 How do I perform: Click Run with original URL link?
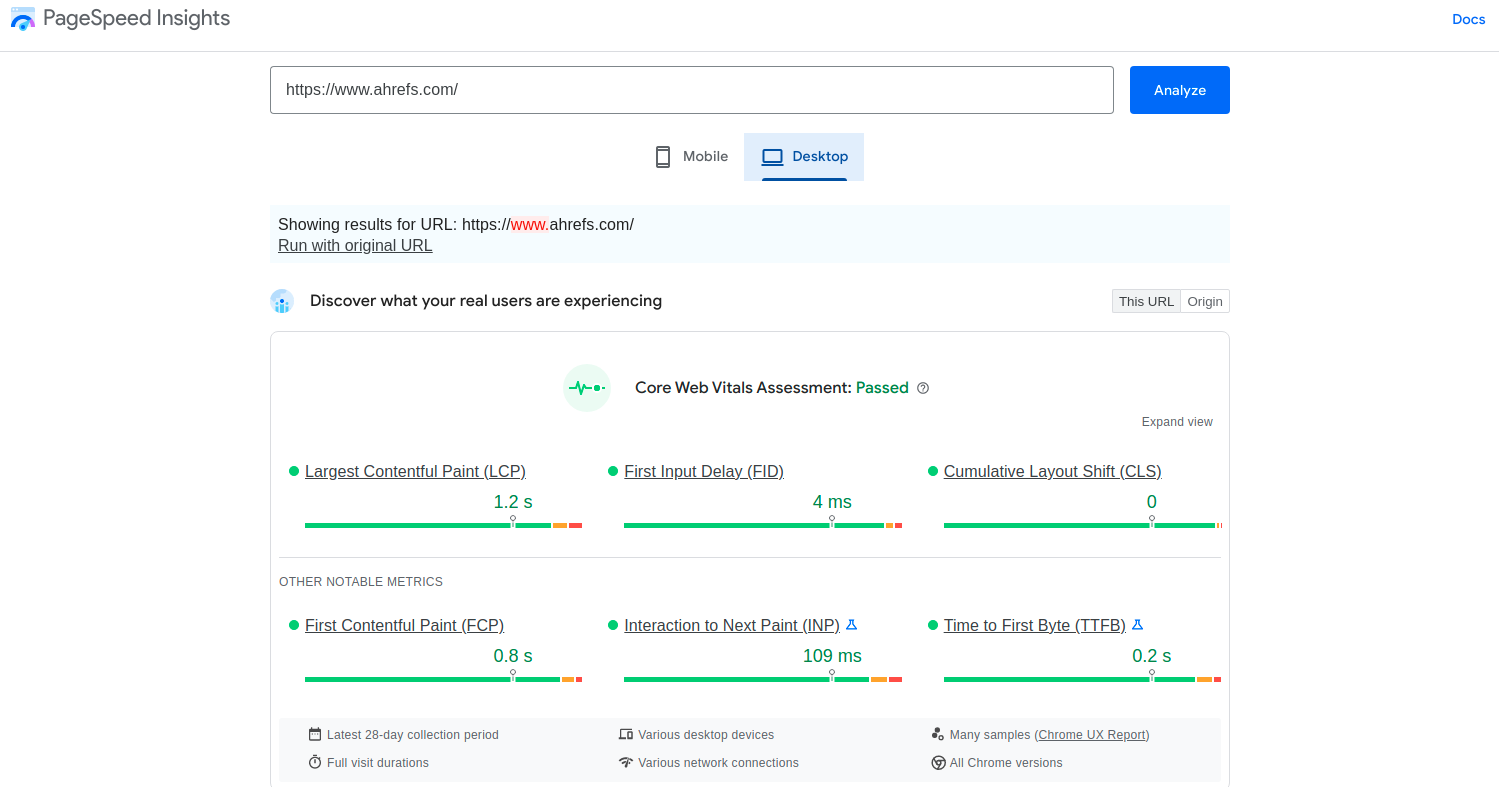coord(355,246)
